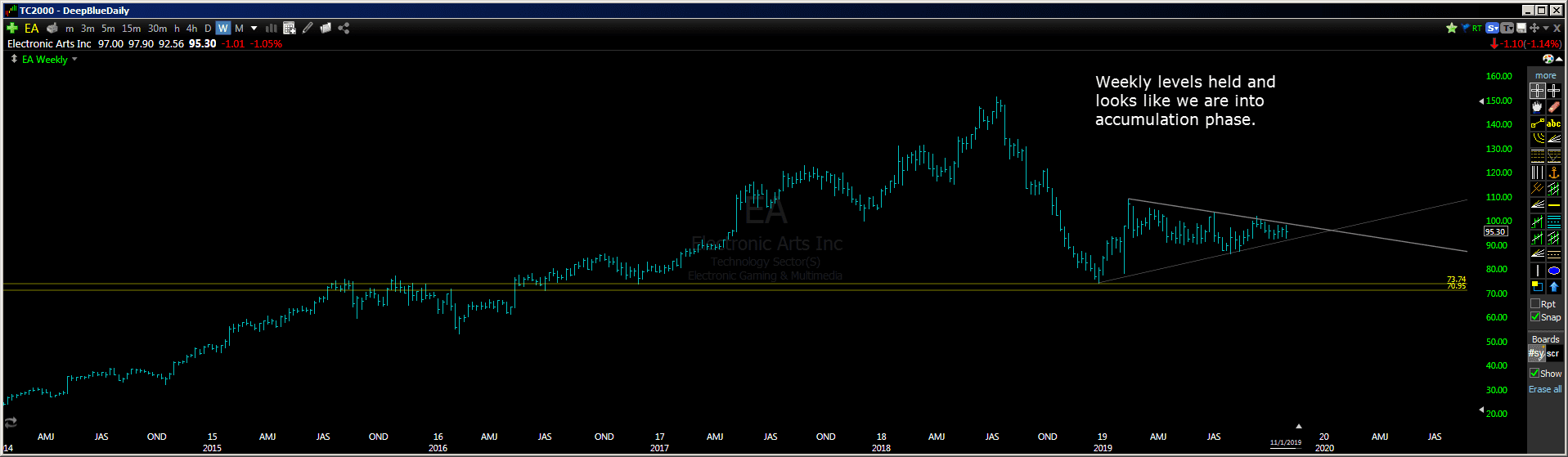Switch to the 3m timeframe

[88, 29]
